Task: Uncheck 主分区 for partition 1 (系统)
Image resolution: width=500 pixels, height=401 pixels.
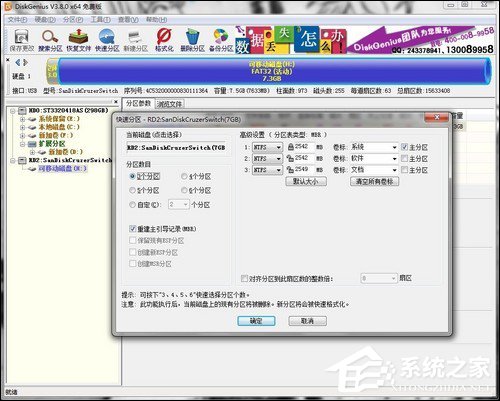Action: click(x=404, y=147)
